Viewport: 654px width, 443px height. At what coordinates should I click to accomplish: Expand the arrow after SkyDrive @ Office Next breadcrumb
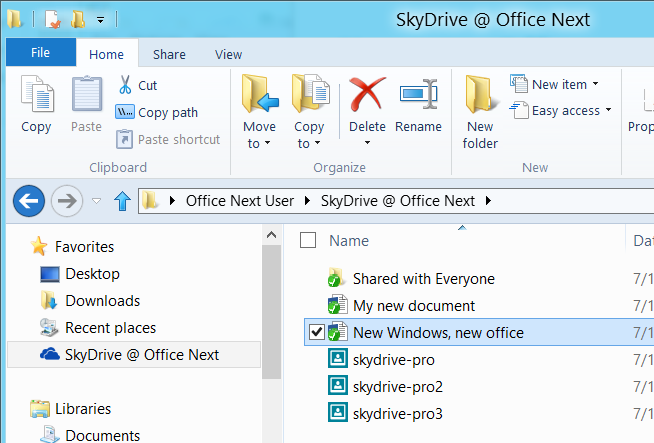[488, 201]
